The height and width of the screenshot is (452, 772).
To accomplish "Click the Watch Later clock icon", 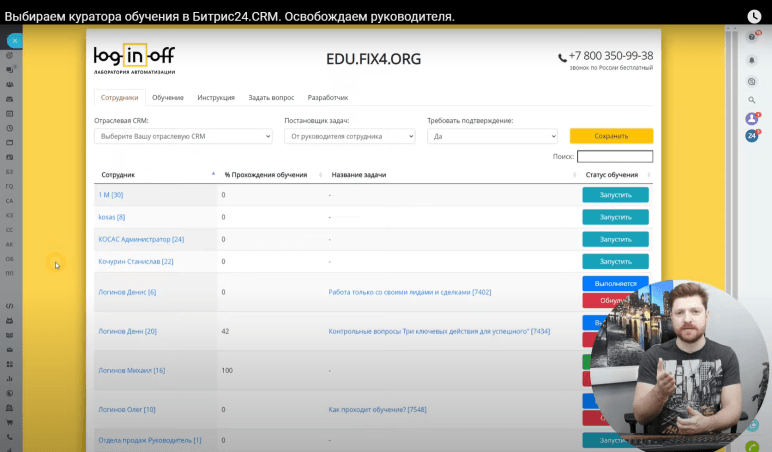I will coord(754,16).
